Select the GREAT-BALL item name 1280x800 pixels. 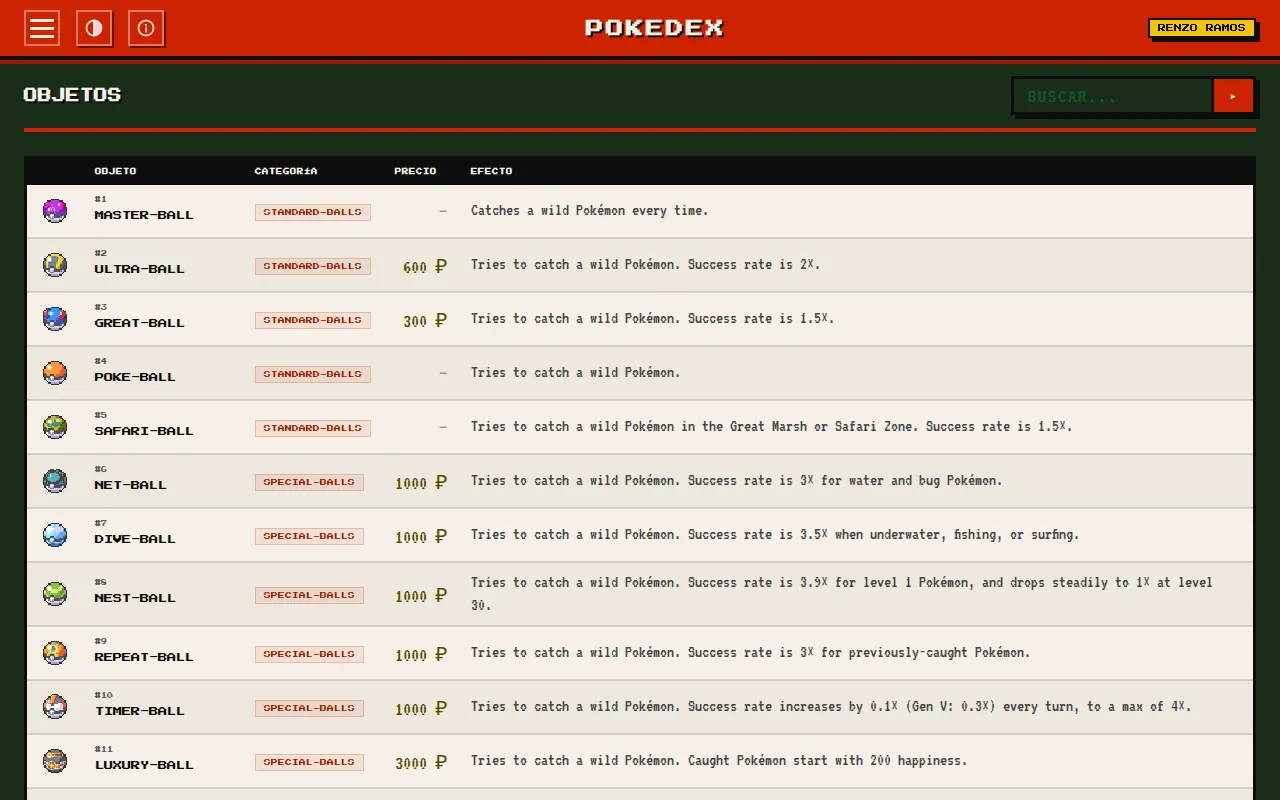coord(139,323)
